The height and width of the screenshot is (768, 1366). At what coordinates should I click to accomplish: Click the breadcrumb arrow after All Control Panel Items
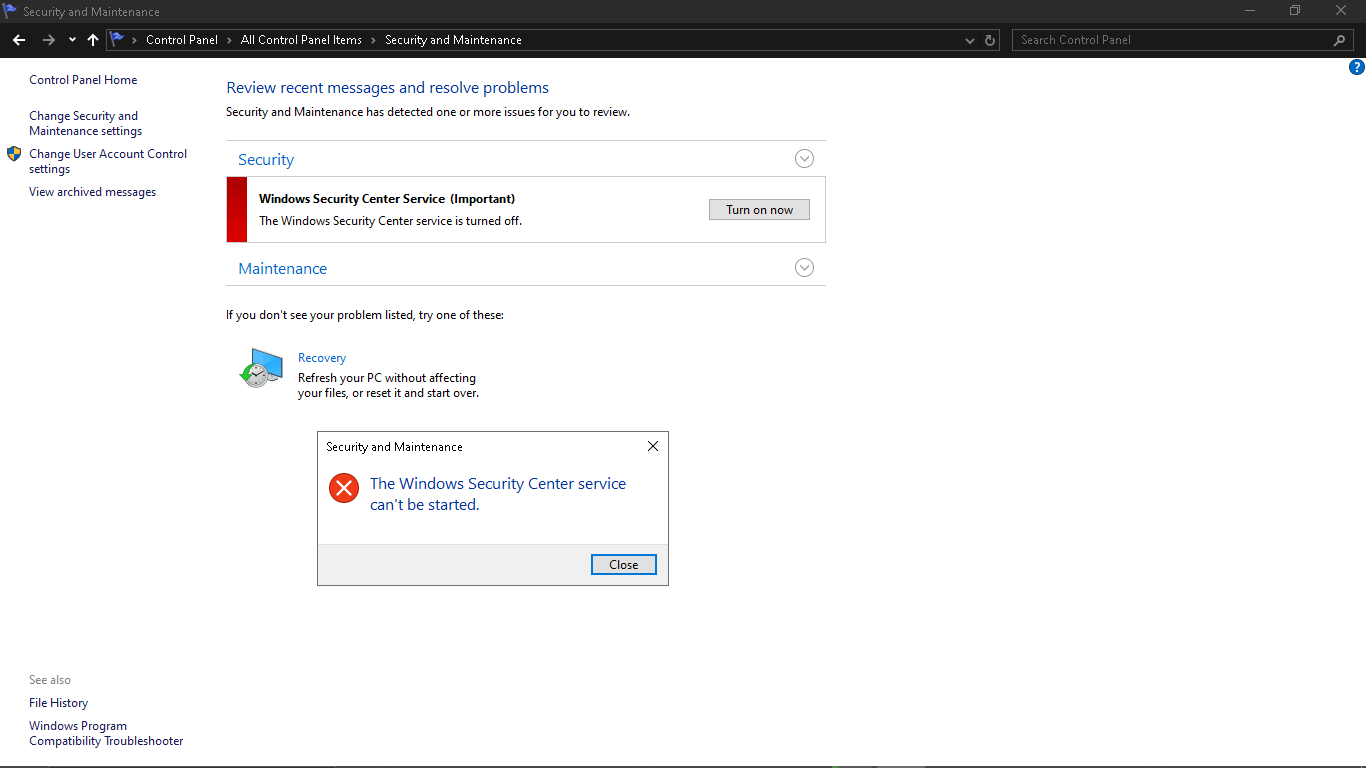374,40
